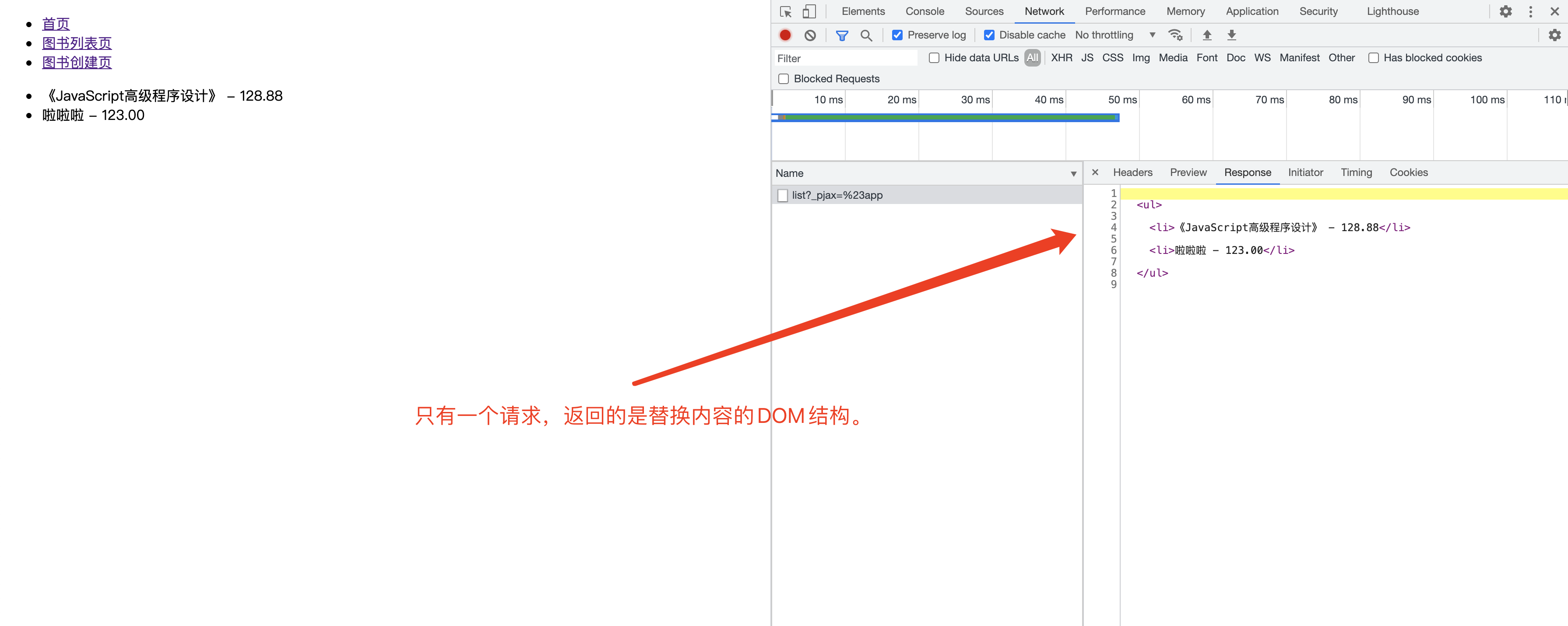Click the <ul> line in response
Viewport: 1568px width, 626px height.
[x=1149, y=204]
